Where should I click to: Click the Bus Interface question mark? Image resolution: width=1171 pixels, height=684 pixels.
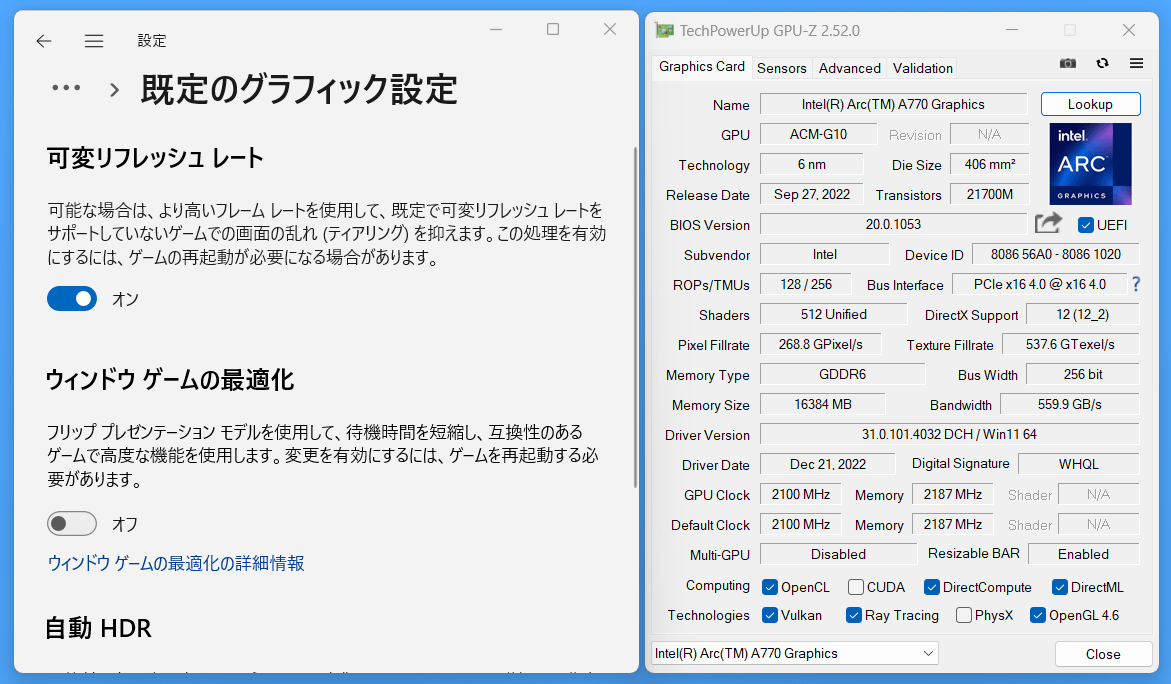tap(1136, 284)
